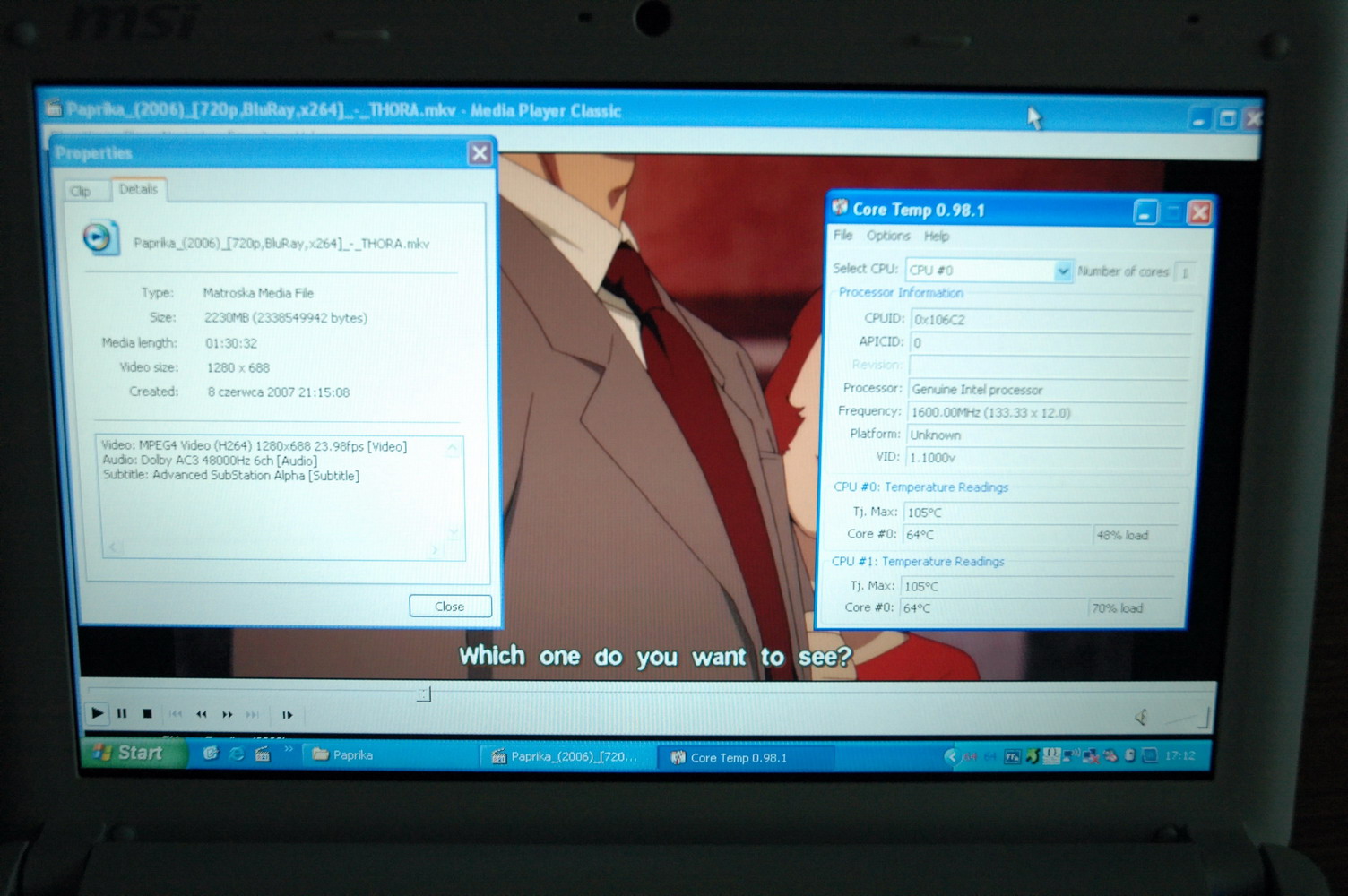Expand quick launch overflow chevron
Screen dimensions: 1348x896
point(289,749)
